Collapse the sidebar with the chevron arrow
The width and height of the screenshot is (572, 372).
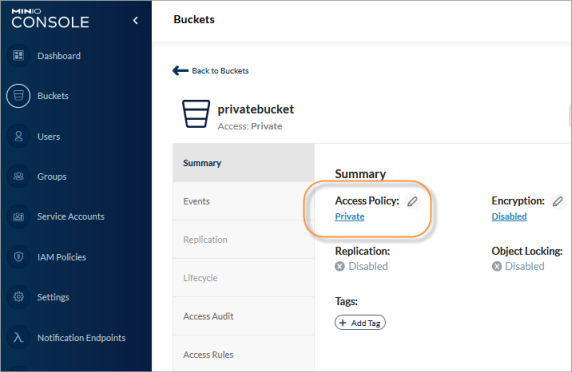pos(135,20)
